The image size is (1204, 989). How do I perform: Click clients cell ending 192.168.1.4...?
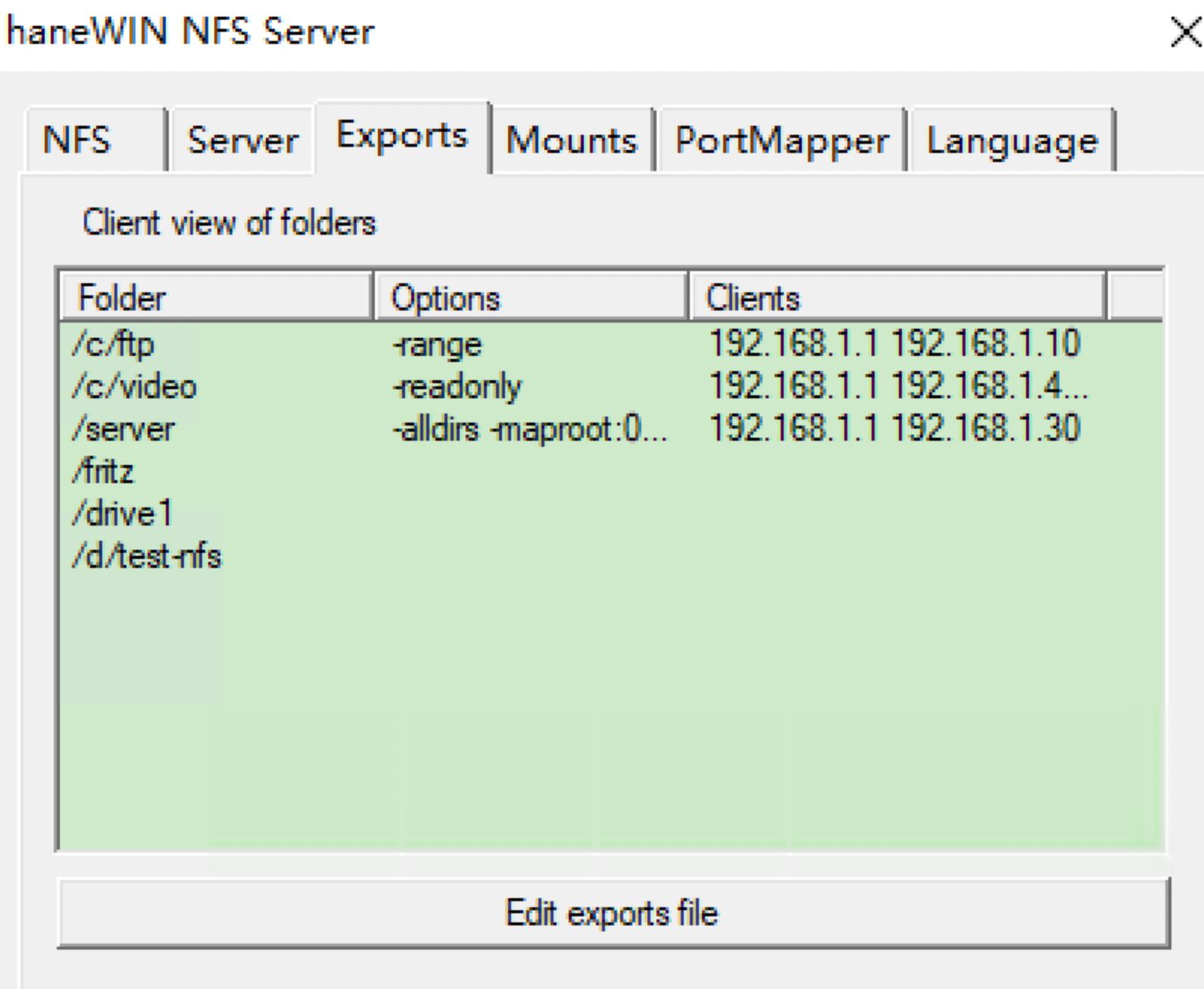(898, 386)
